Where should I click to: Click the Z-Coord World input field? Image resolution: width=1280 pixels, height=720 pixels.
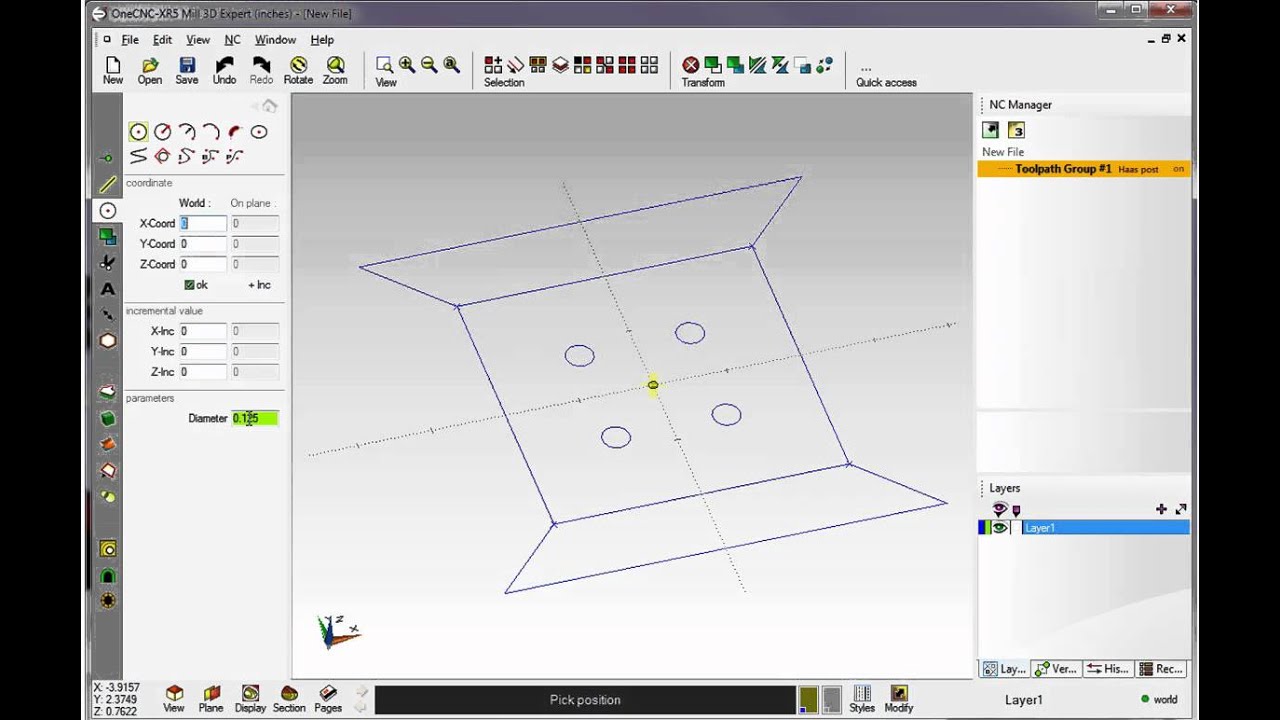203,264
